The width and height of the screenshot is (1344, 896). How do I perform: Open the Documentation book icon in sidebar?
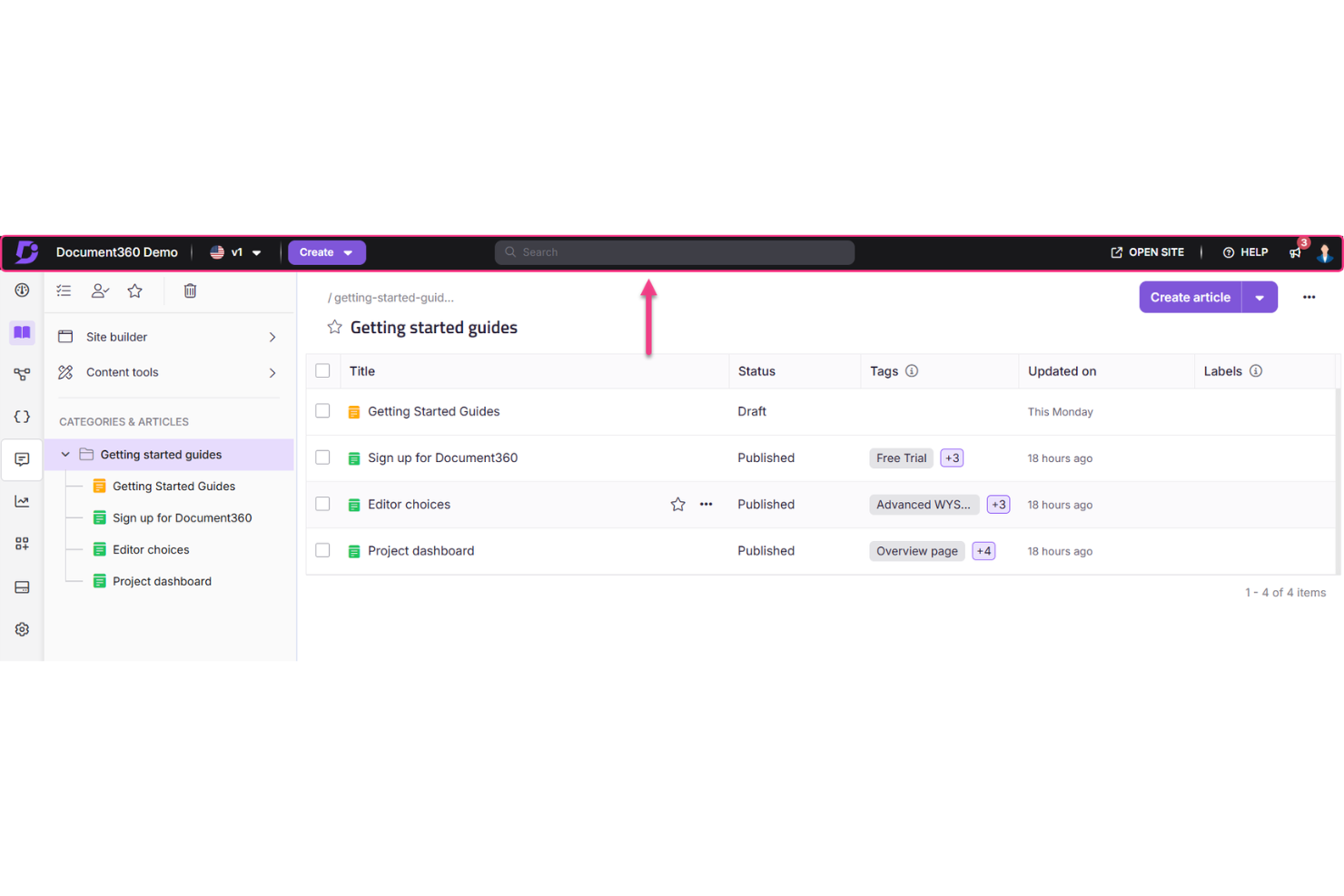(22, 333)
